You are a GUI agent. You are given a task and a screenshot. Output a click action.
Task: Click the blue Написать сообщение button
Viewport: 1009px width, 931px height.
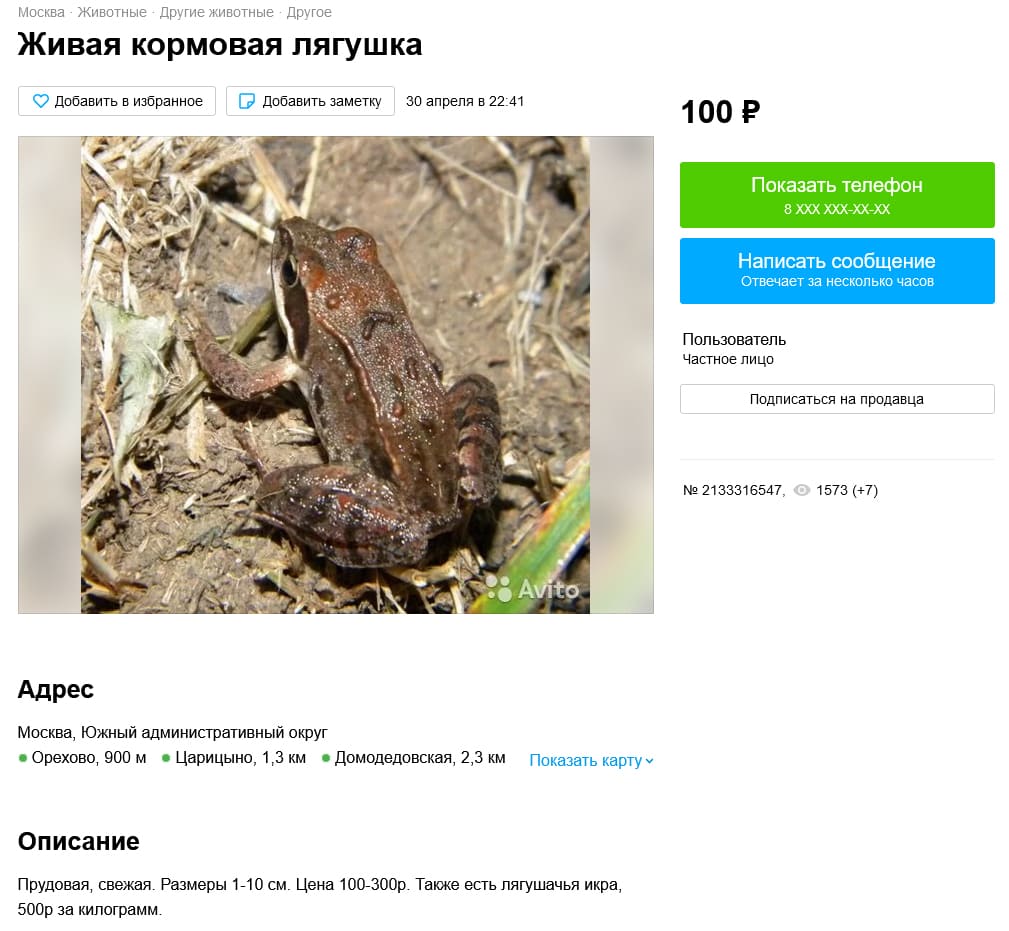pyautogui.click(x=837, y=271)
